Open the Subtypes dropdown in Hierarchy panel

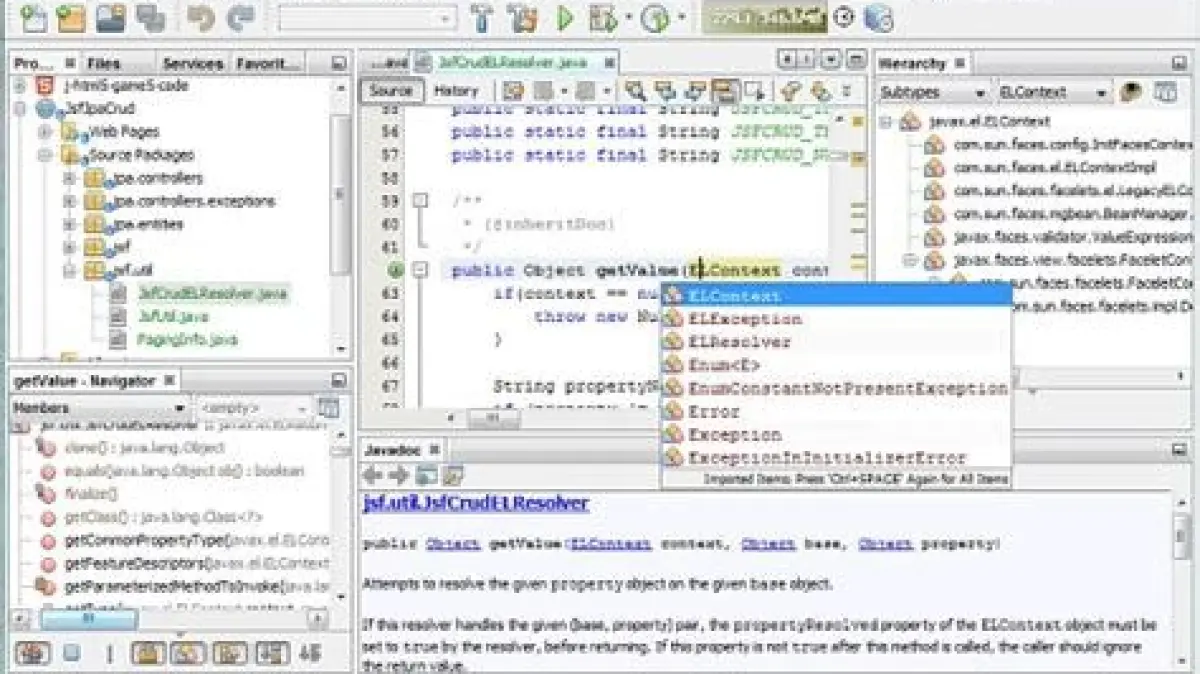[x=932, y=92]
